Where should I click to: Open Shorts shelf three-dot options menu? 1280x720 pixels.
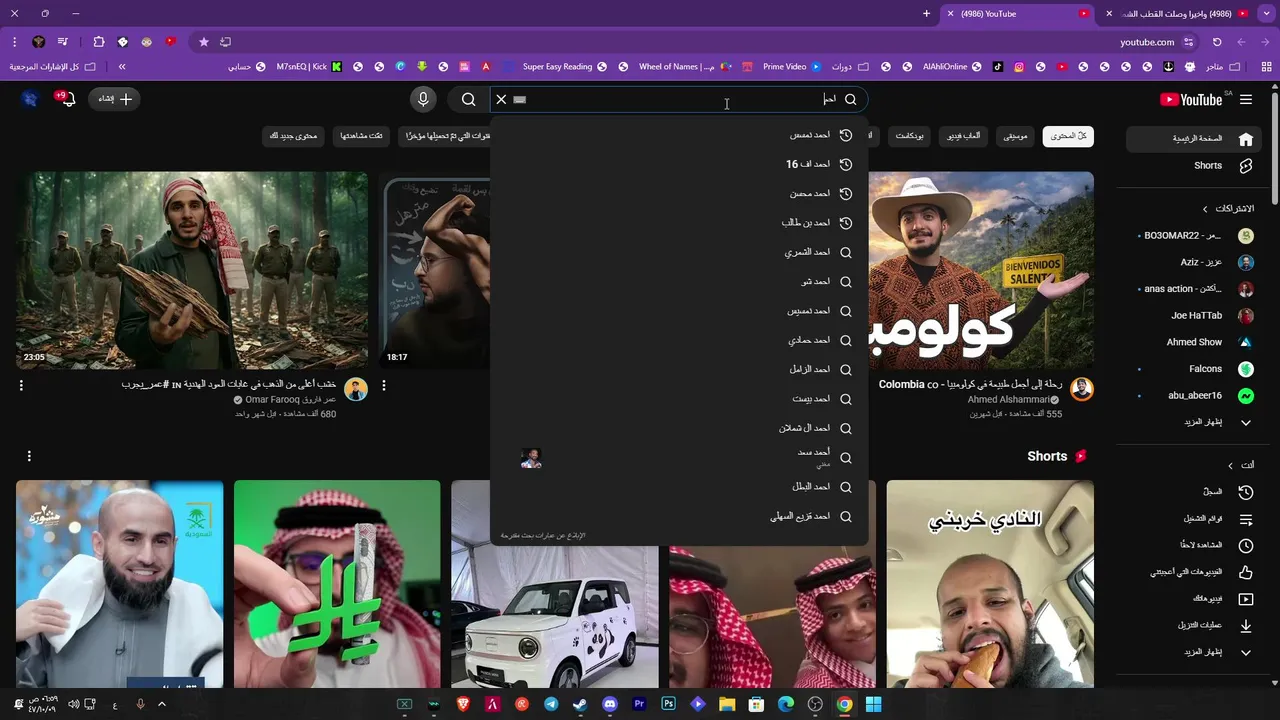pyautogui.click(x=29, y=456)
